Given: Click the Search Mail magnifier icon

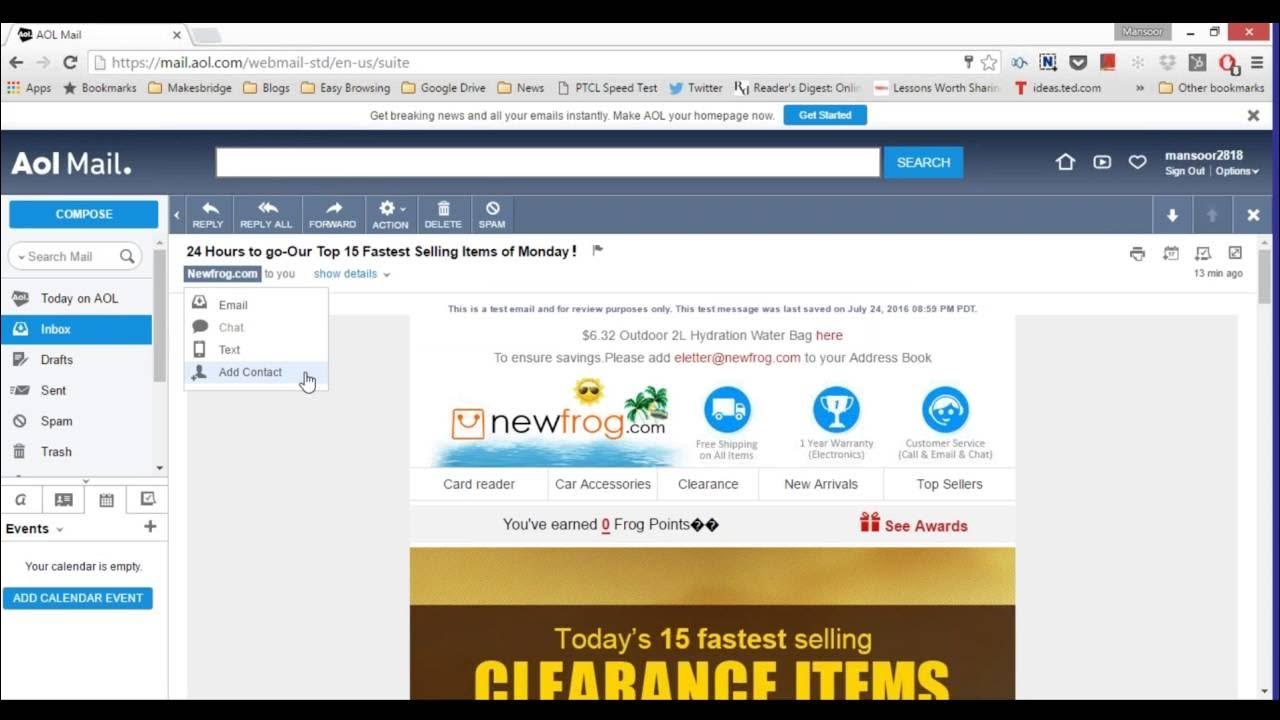Looking at the screenshot, I should (x=127, y=256).
